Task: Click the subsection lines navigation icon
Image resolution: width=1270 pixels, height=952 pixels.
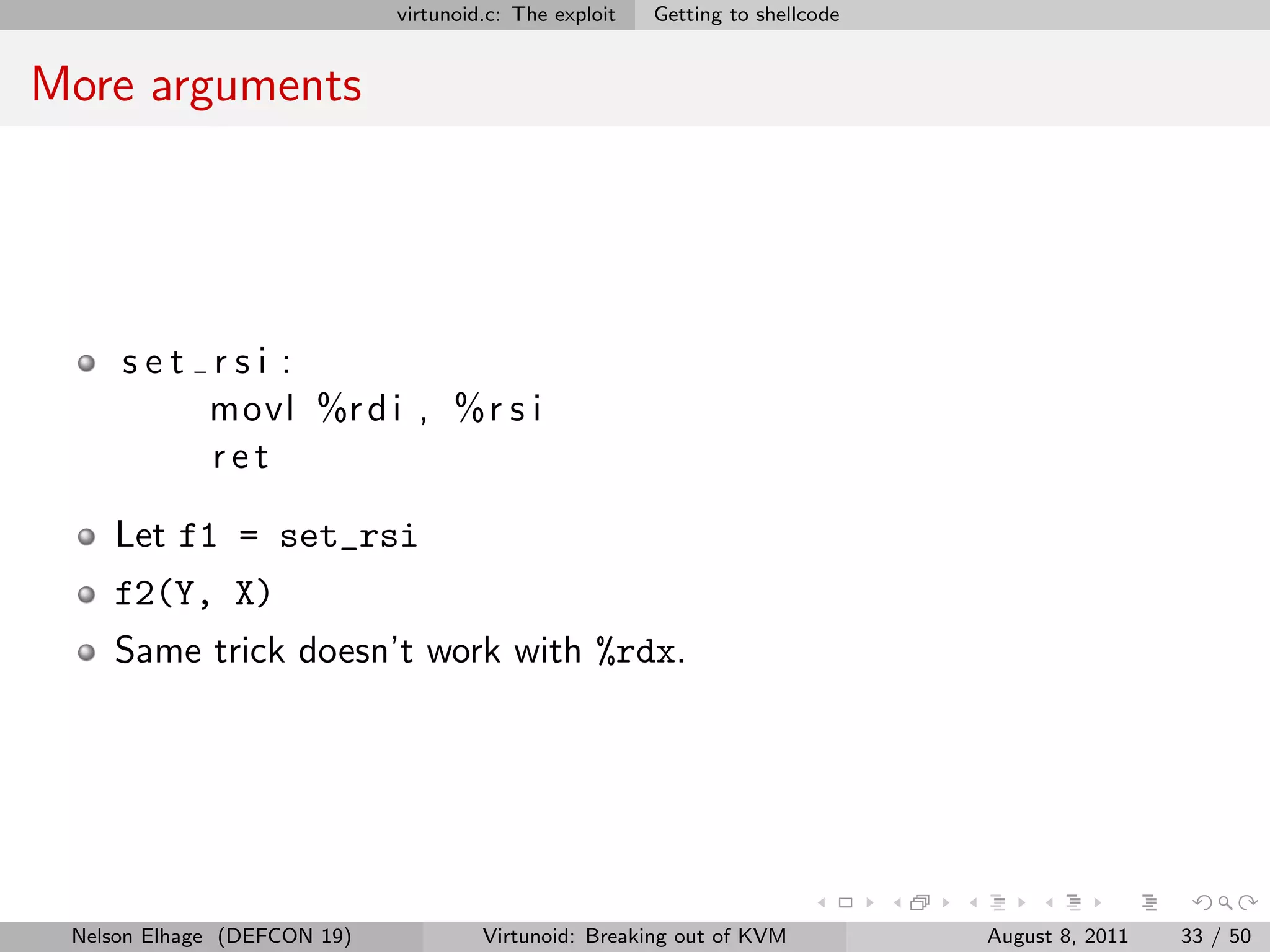Action: point(998,903)
